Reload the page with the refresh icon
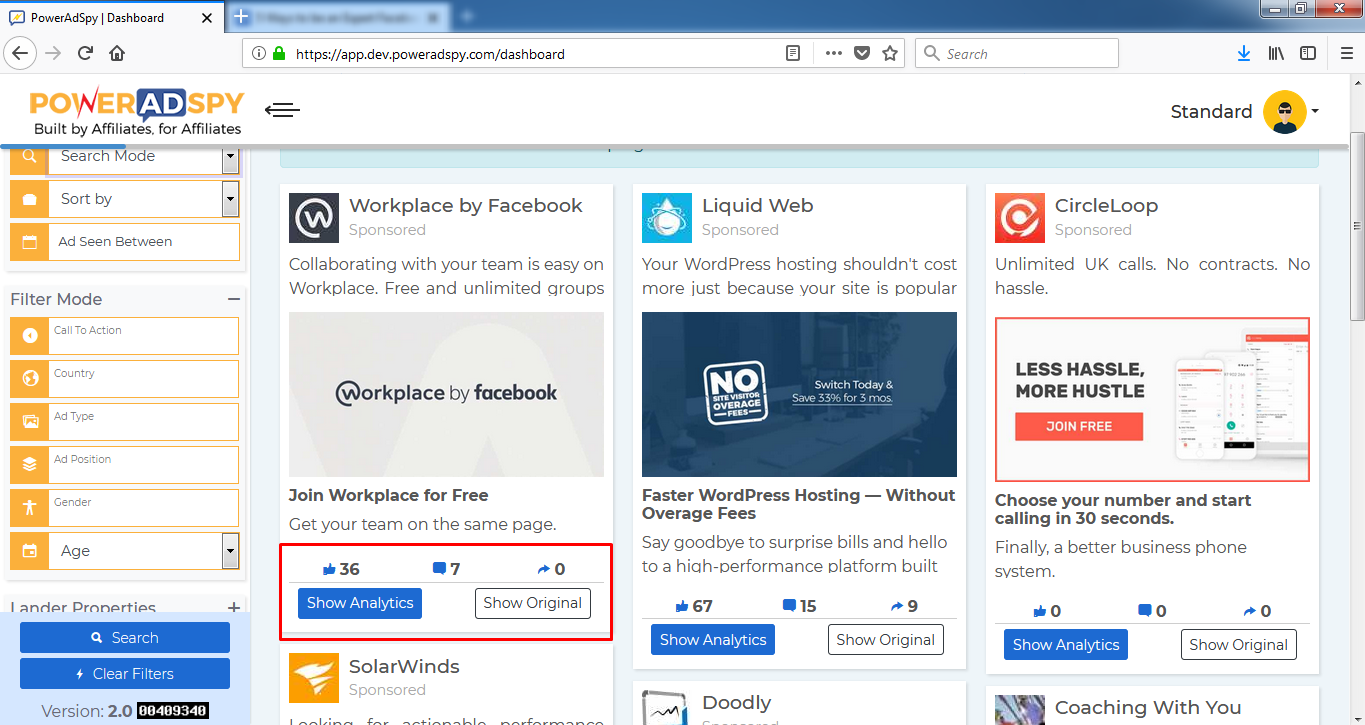This screenshot has width=1365, height=725. pos(85,54)
